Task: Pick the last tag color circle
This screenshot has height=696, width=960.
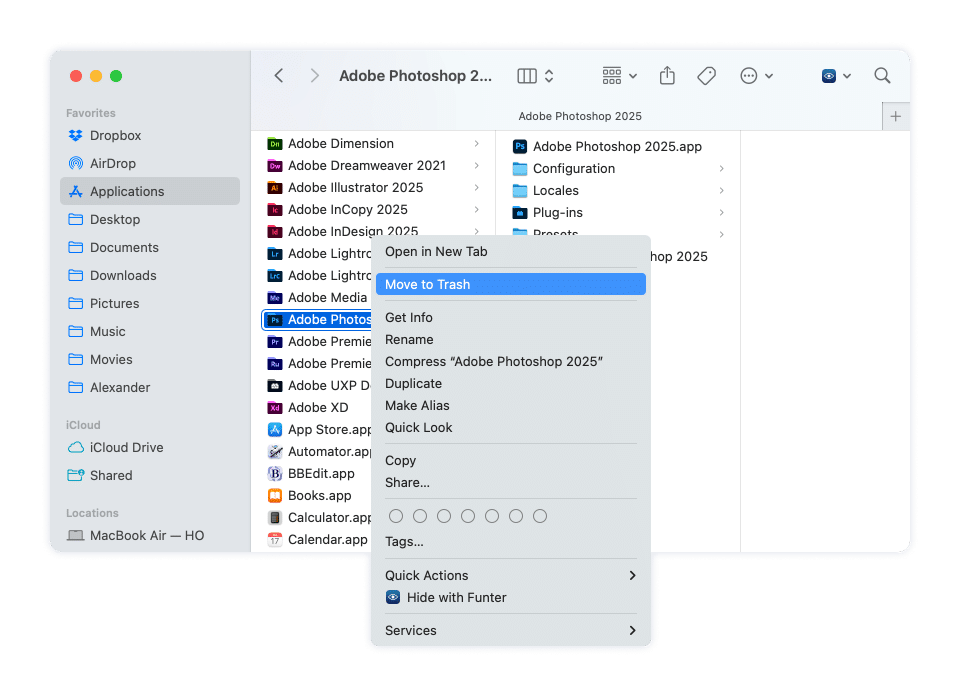Action: coord(540,516)
